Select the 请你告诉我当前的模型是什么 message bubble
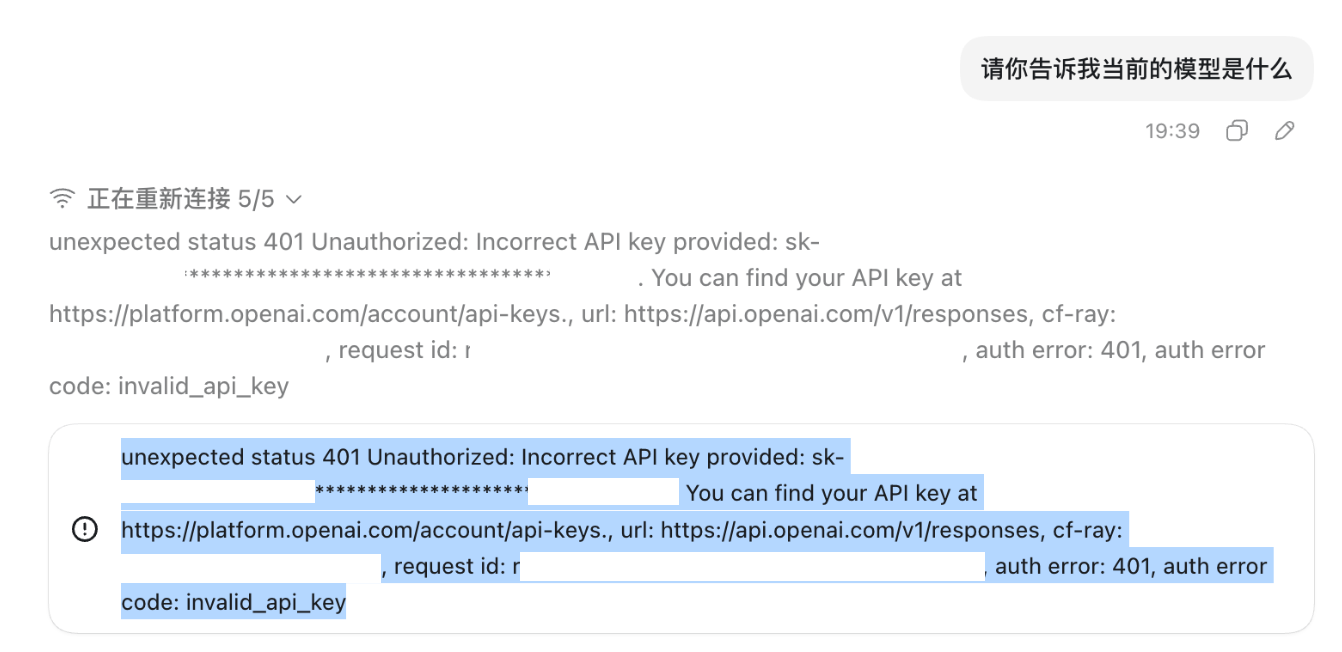 click(x=1137, y=69)
